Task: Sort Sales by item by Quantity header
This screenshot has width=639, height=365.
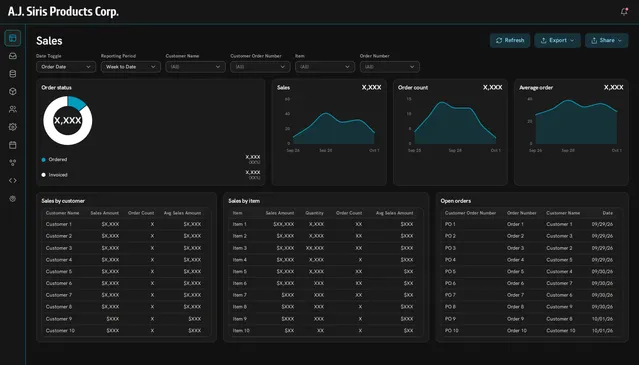Action: point(315,213)
